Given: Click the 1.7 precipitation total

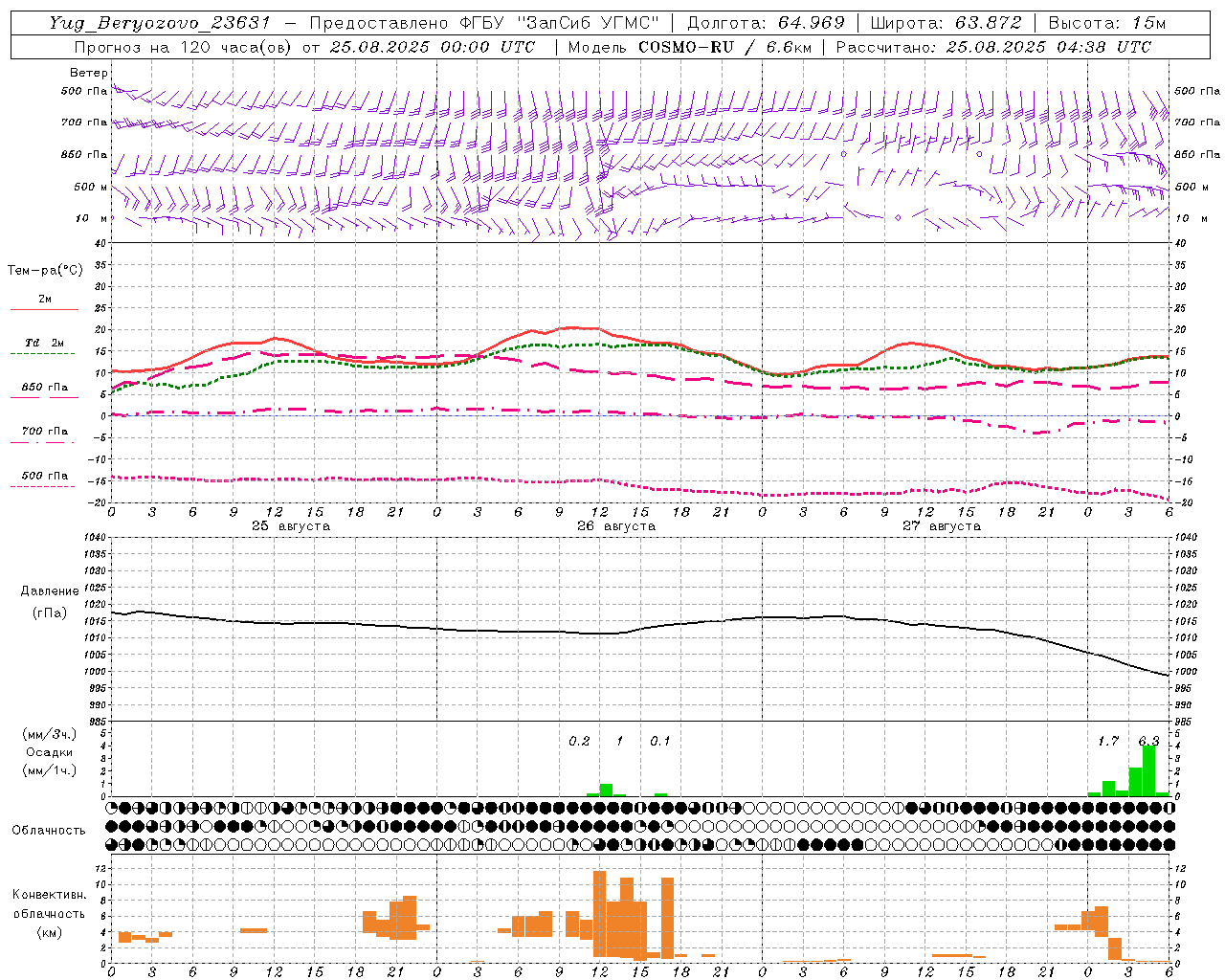Looking at the screenshot, I should click(1108, 742).
